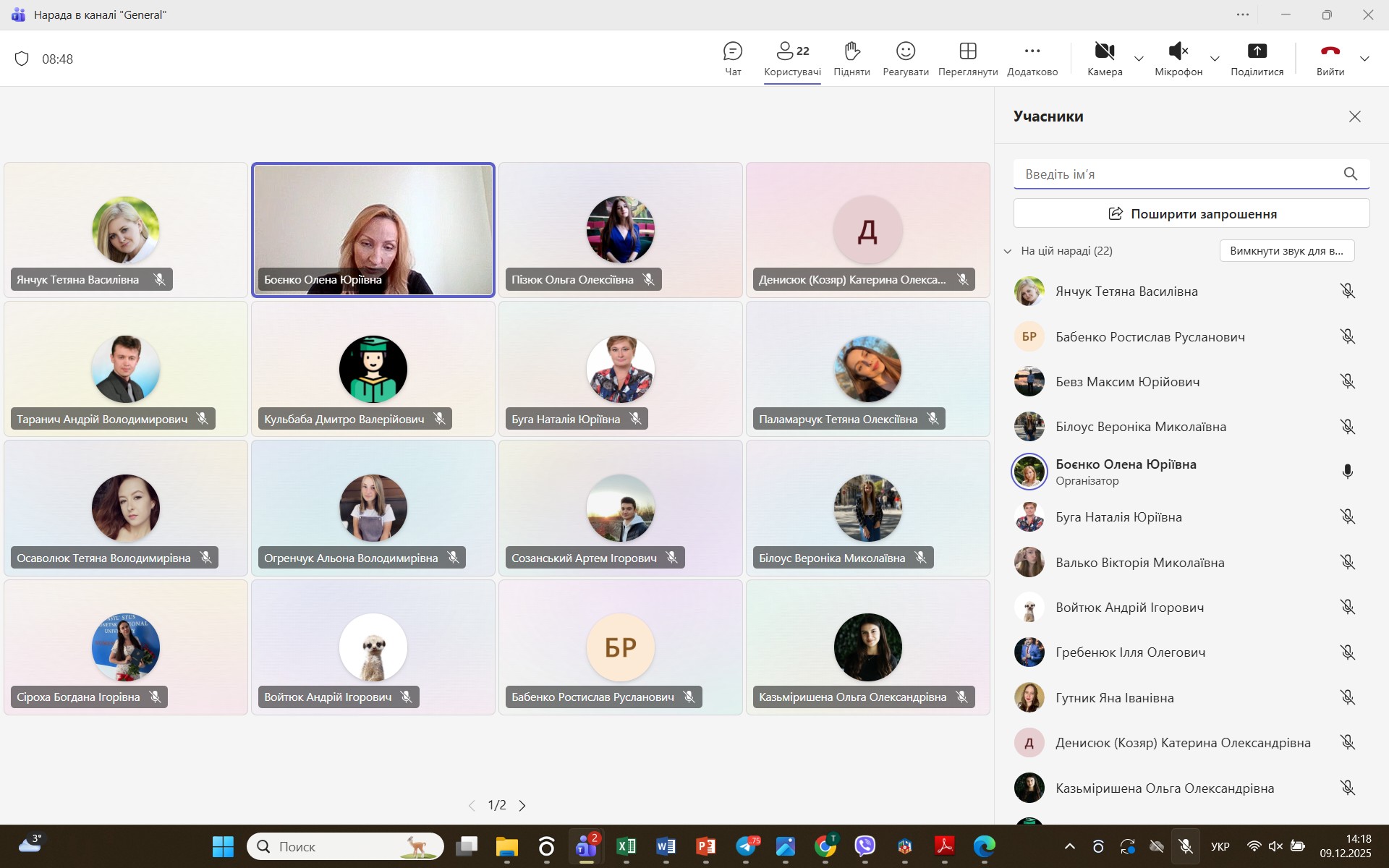Screen dimensions: 1389x868
Task: Open Viber from the Windows taskbar
Action: (865, 846)
